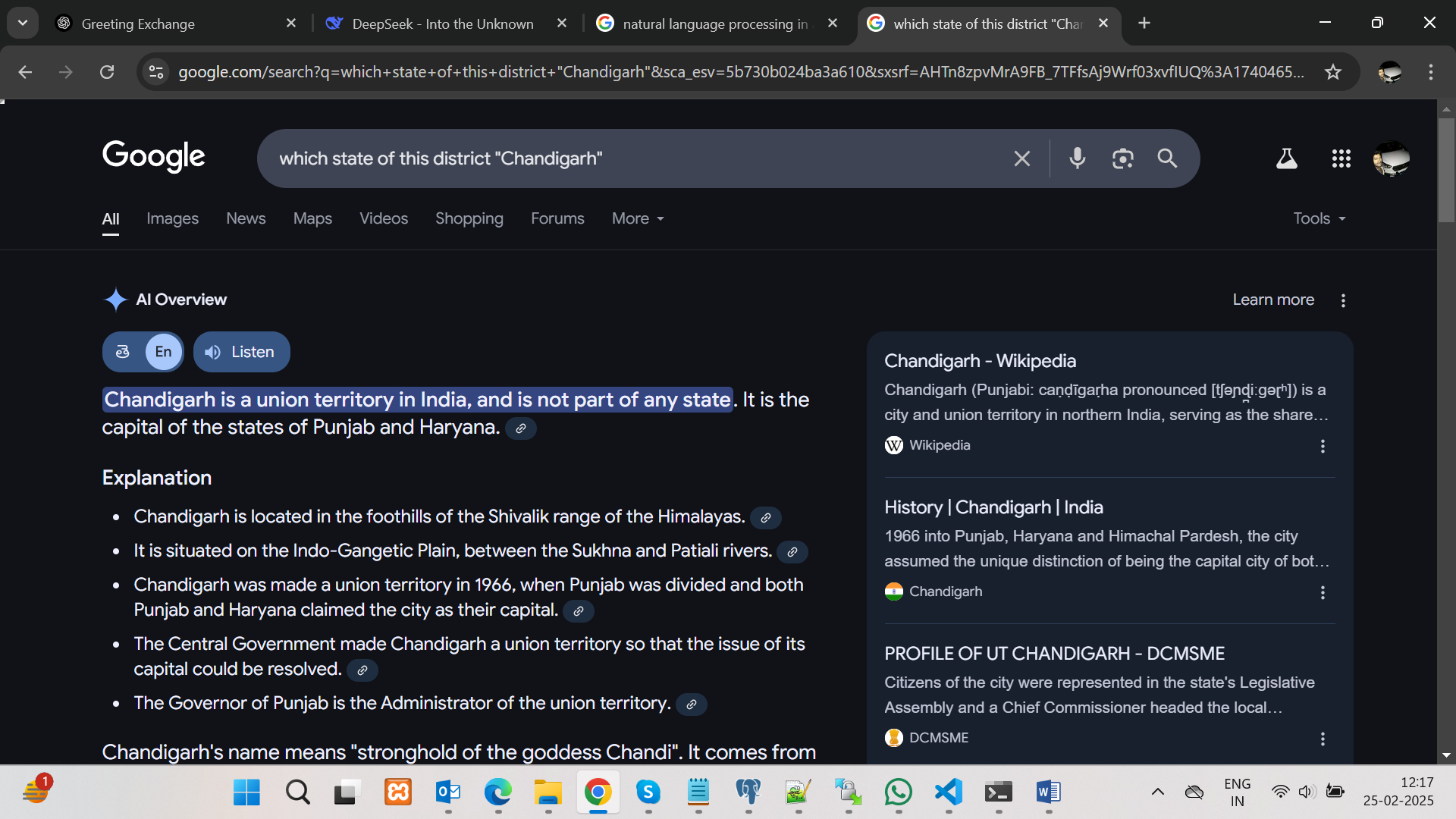
Task: Open Windows Start menu
Action: (x=246, y=792)
